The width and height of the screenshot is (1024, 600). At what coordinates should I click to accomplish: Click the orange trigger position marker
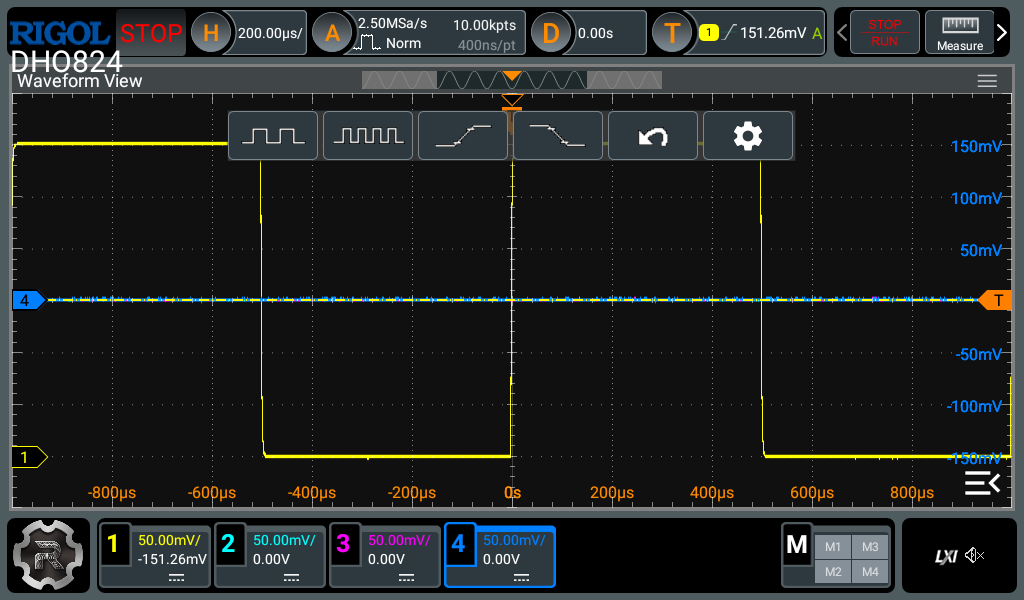512,102
